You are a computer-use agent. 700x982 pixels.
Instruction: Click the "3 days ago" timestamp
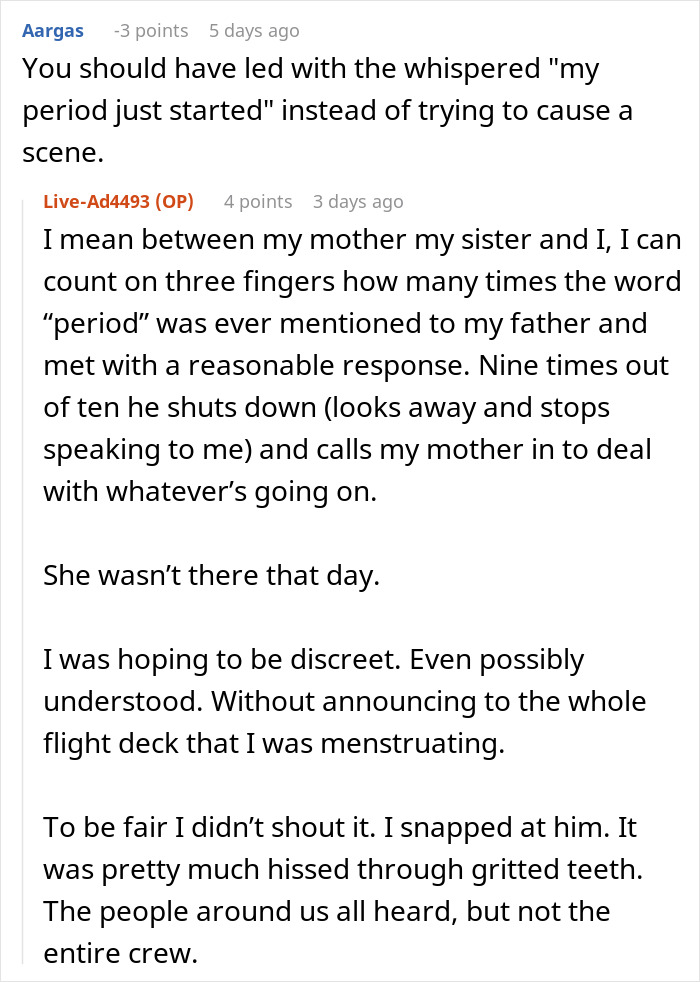pyautogui.click(x=357, y=202)
